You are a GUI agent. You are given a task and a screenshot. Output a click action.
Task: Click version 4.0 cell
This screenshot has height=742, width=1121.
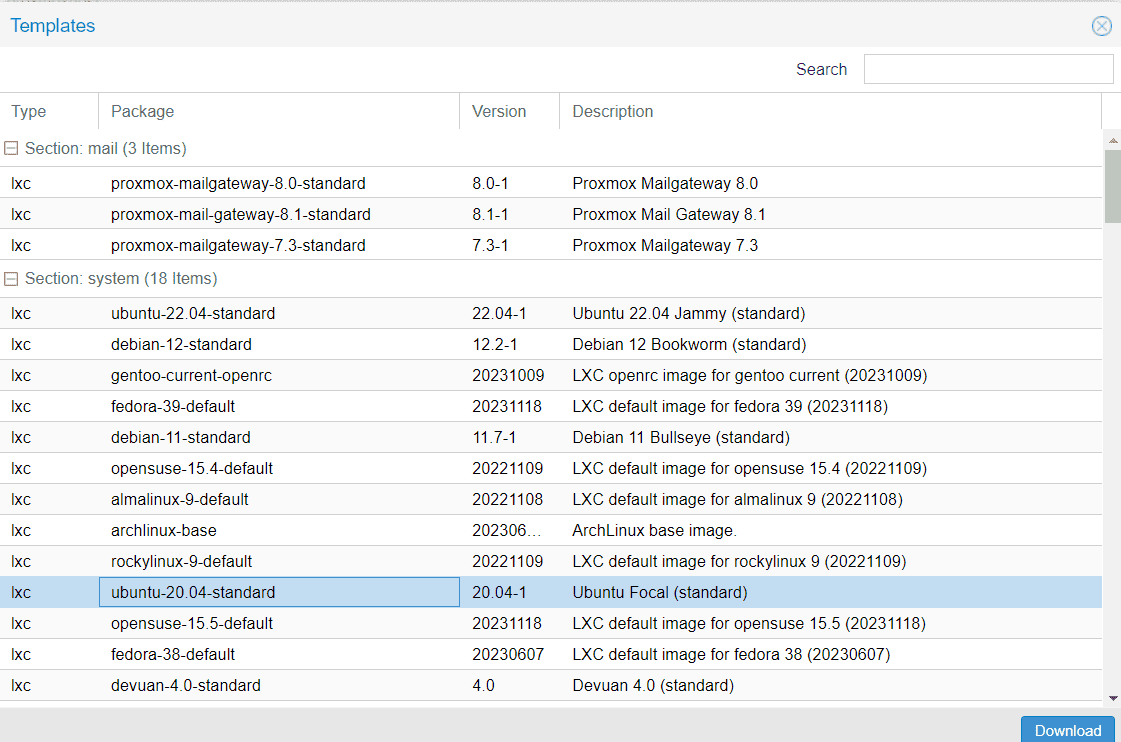pyautogui.click(x=483, y=686)
